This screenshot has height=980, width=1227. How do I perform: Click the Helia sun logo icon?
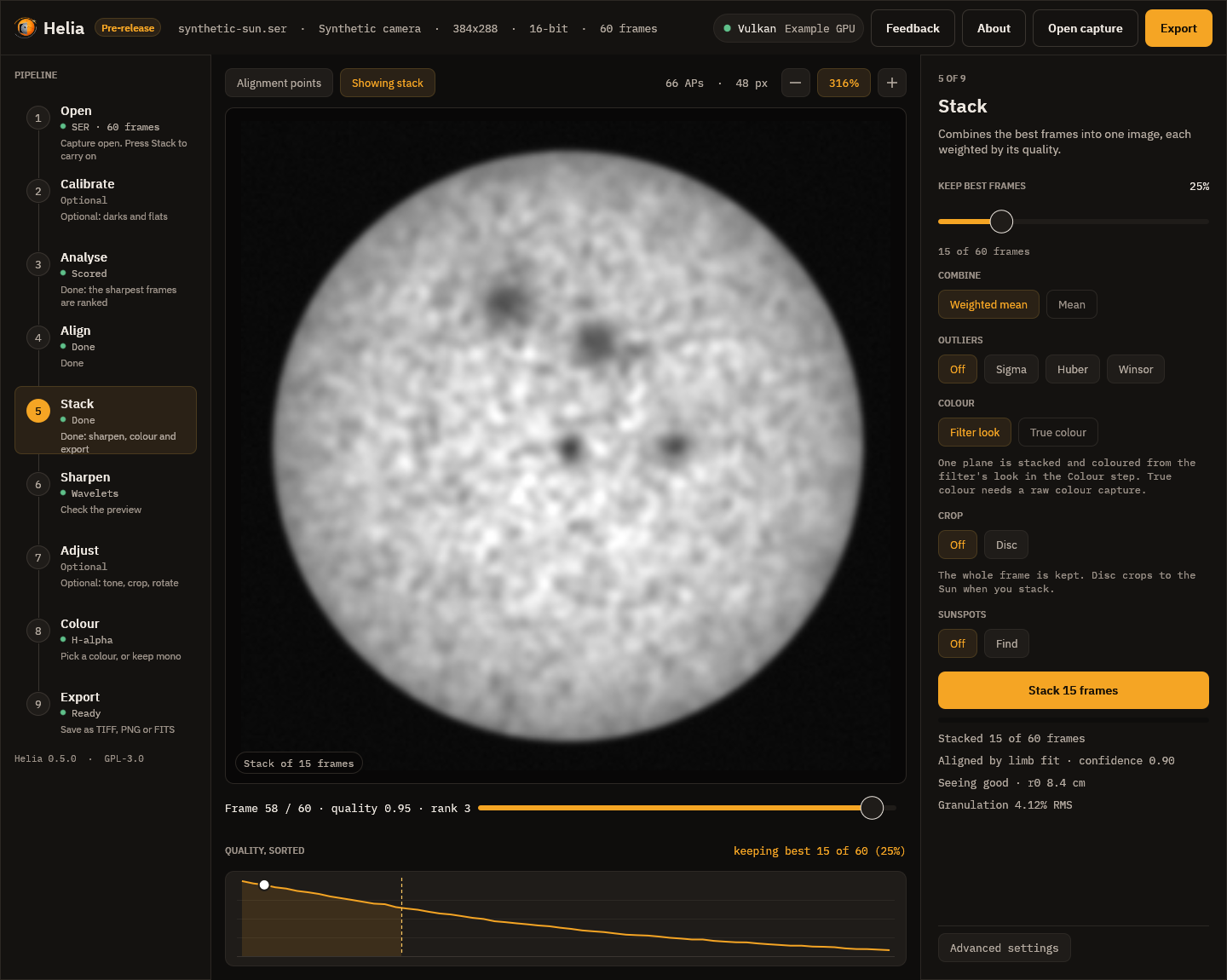tap(26, 28)
